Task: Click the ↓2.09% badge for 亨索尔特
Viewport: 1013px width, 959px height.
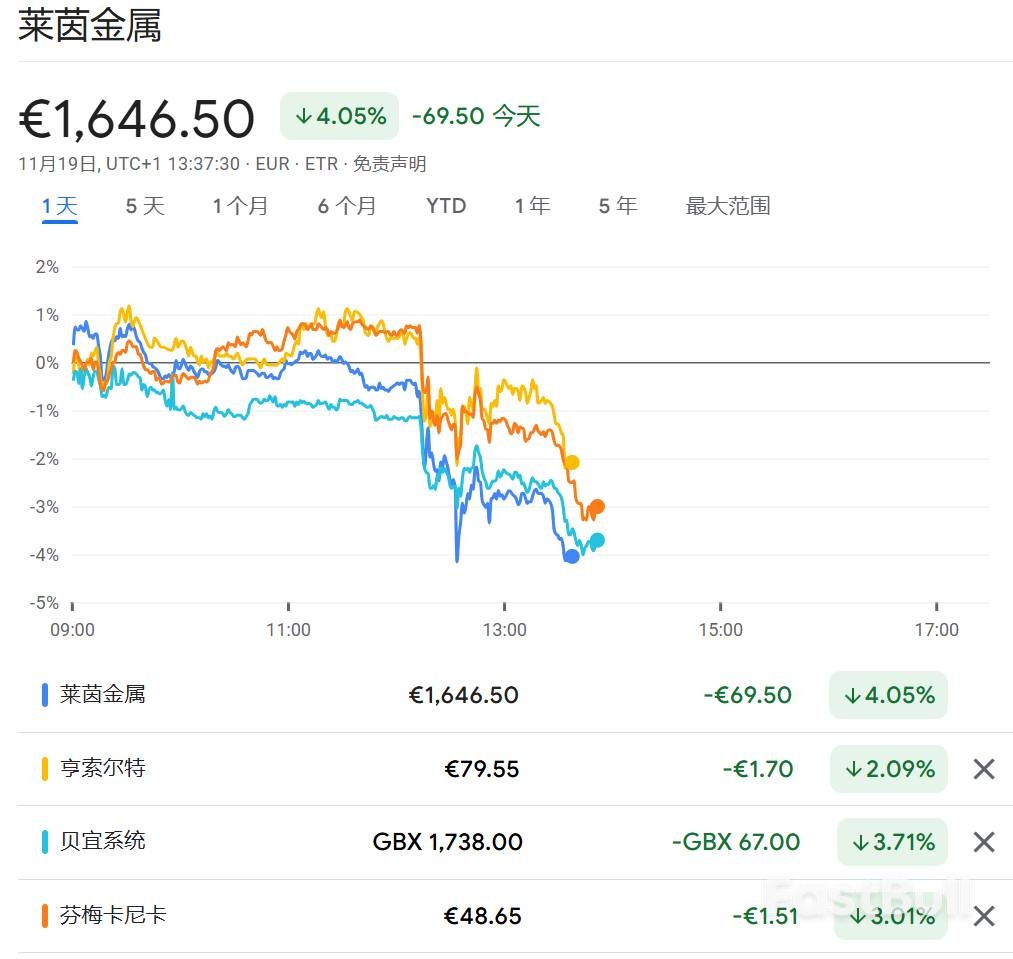Action: tap(888, 769)
